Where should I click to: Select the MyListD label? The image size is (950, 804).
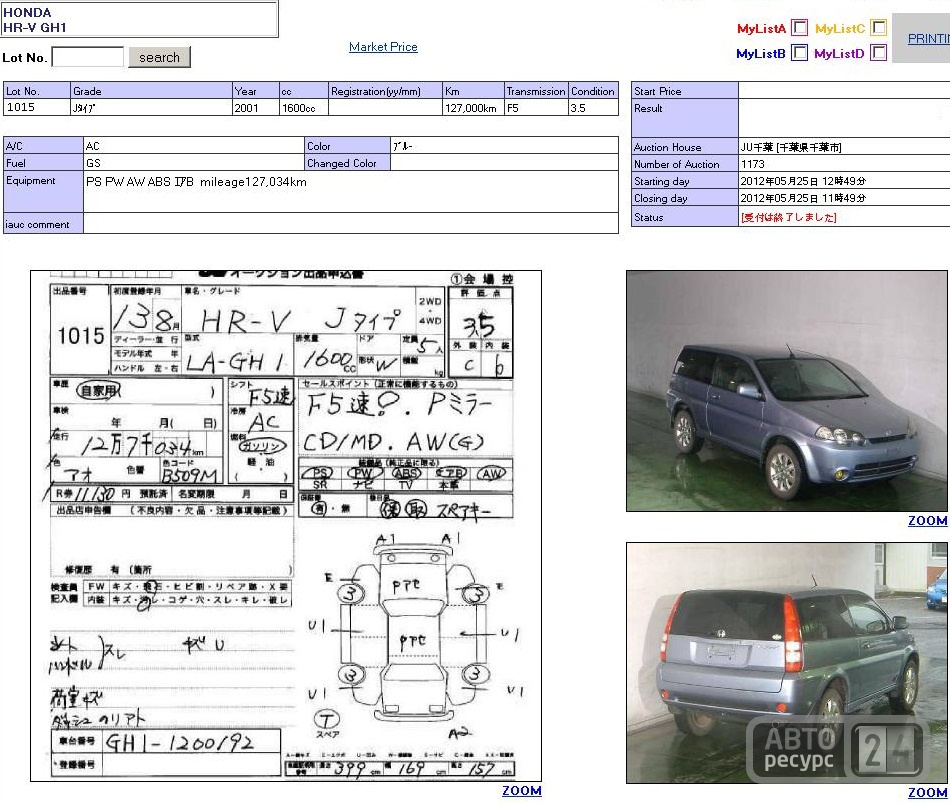(x=839, y=53)
